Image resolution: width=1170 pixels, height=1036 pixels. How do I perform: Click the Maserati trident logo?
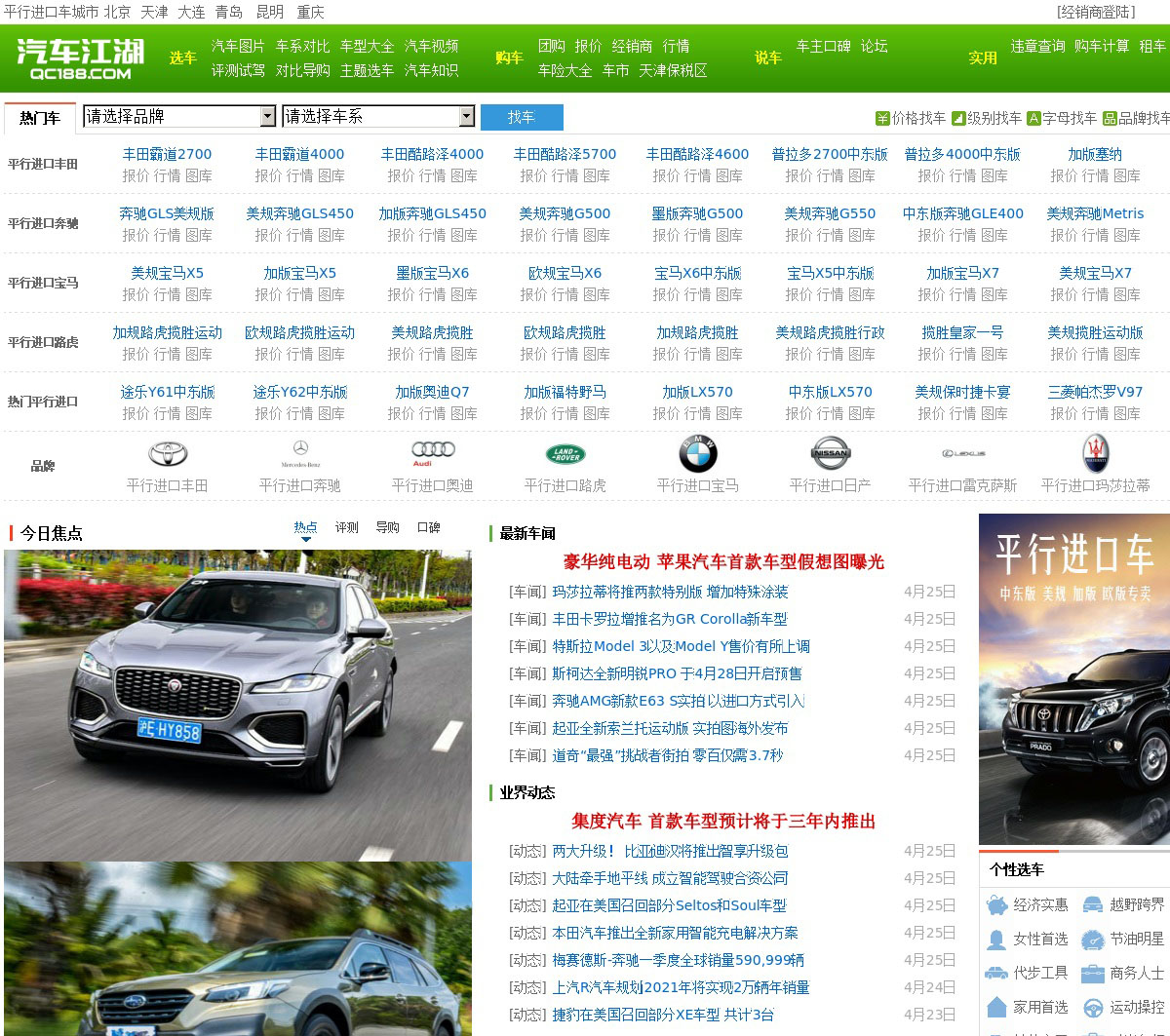pyautogui.click(x=1096, y=454)
